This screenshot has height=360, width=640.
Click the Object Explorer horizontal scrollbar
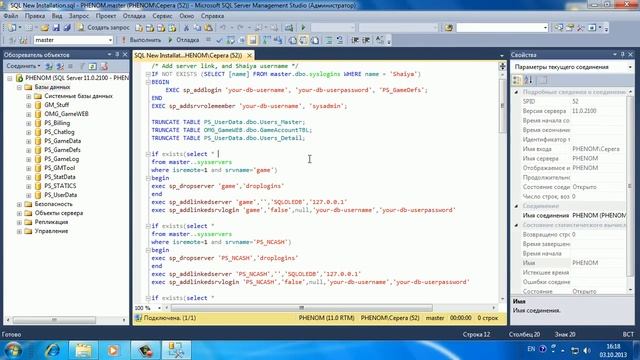pyautogui.click(x=54, y=320)
